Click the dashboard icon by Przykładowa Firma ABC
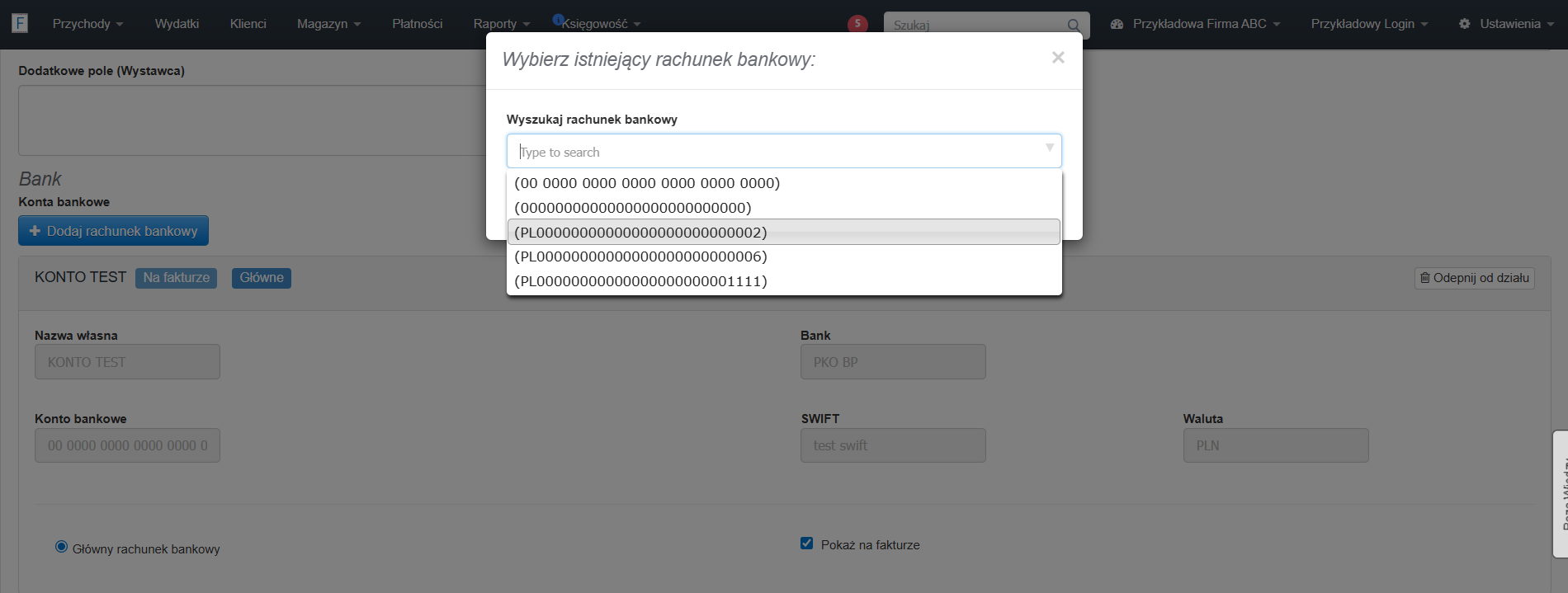Screen dimensions: 1568x593 (1117, 24)
